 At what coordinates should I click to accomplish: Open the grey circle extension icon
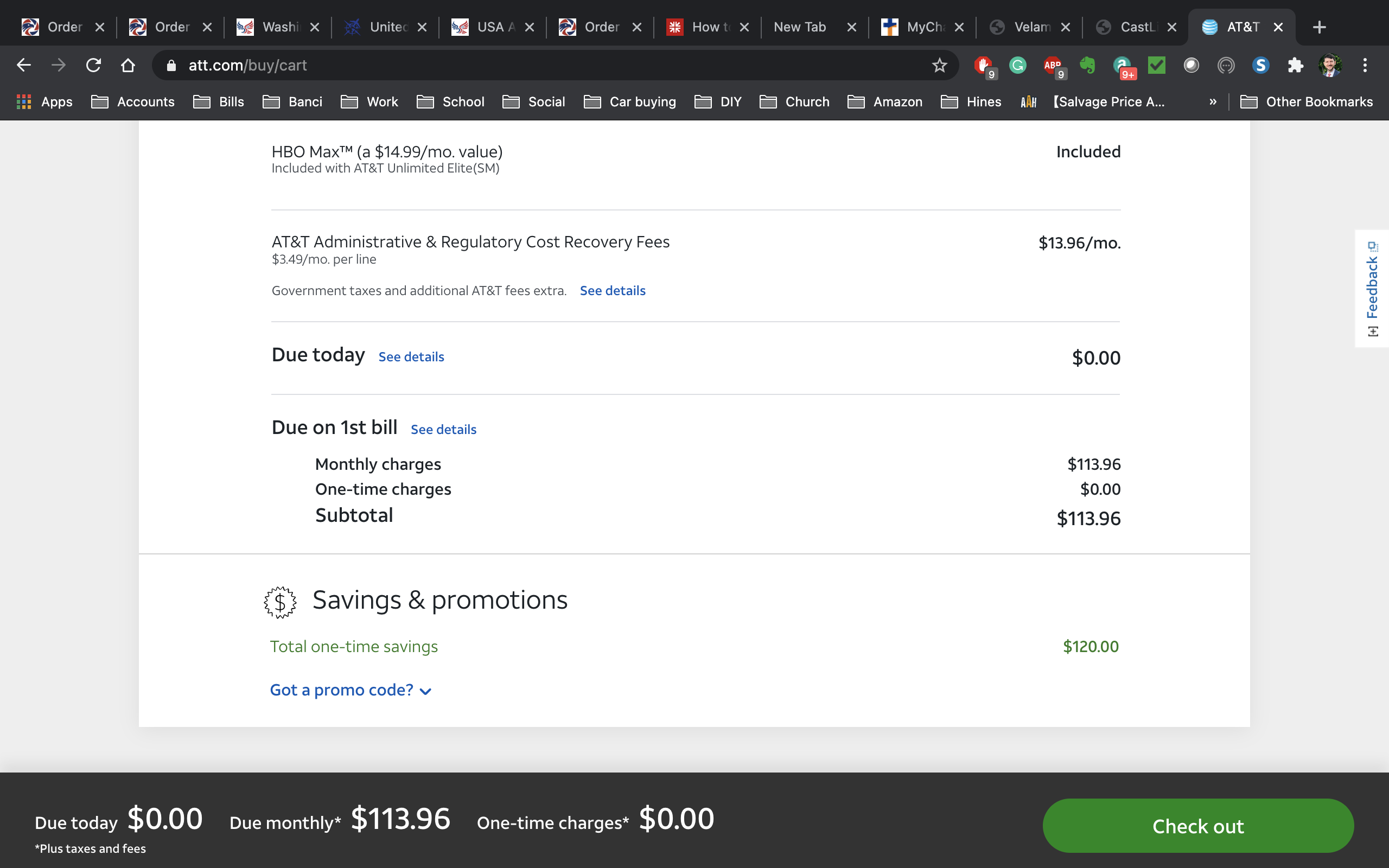(1191, 66)
